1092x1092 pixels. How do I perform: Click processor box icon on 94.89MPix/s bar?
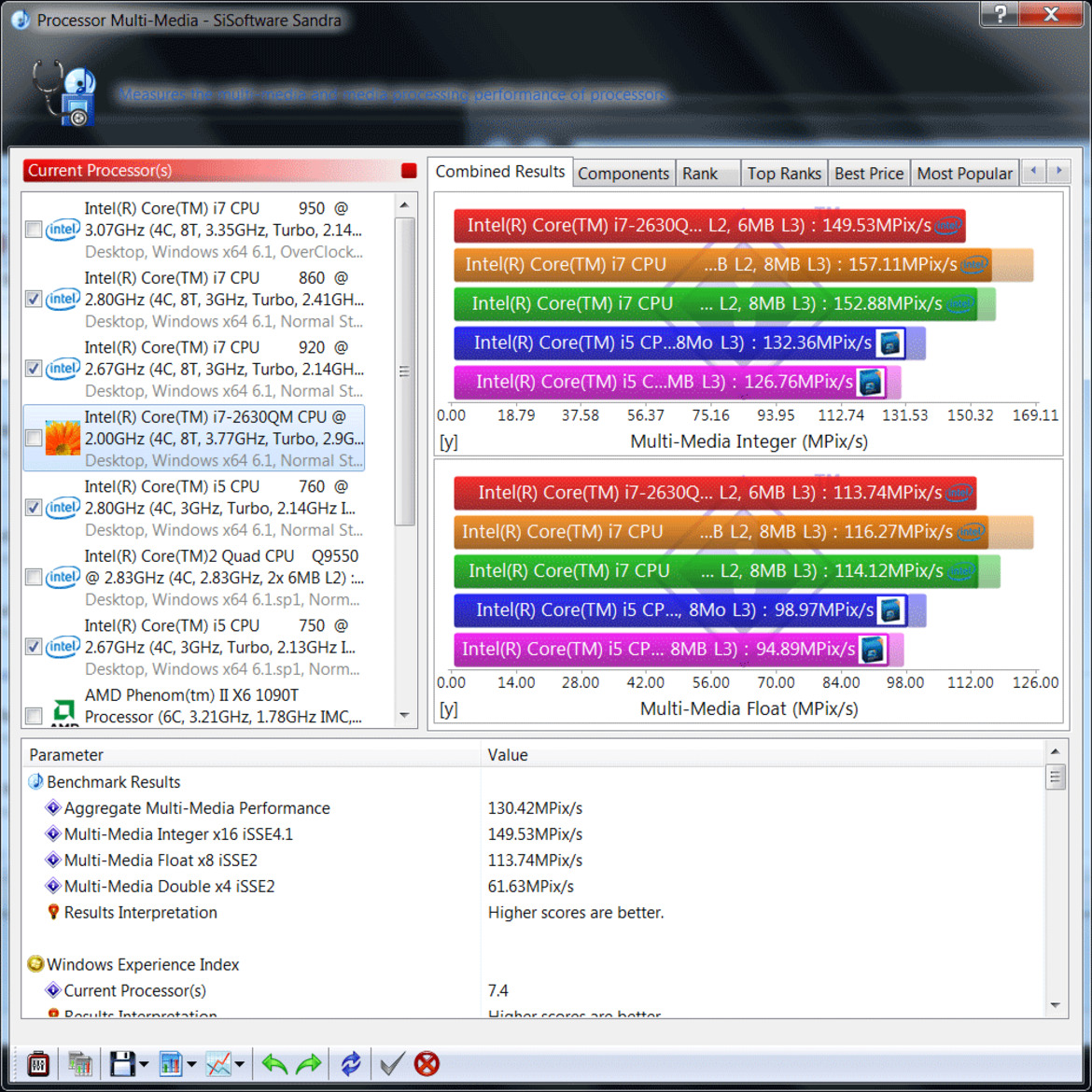pos(873,649)
